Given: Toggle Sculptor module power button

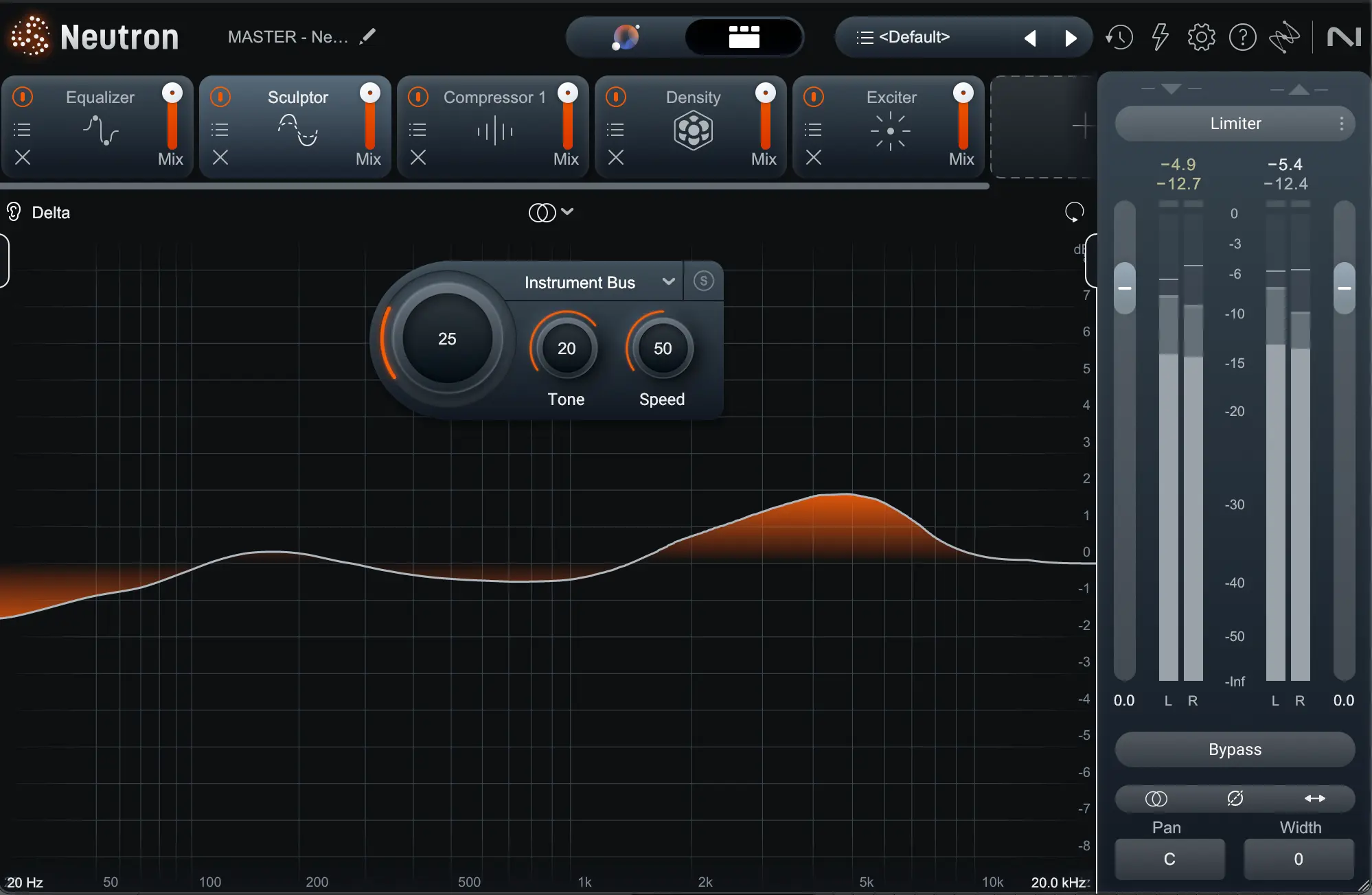Looking at the screenshot, I should click(220, 97).
